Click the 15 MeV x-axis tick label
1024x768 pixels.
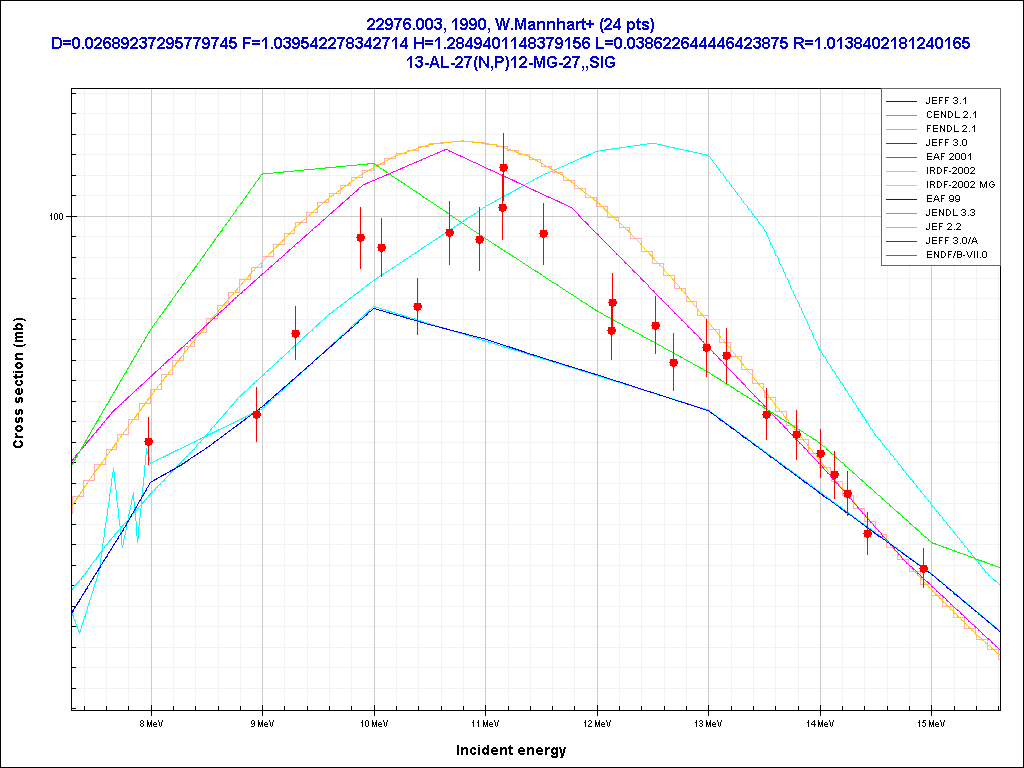click(931, 722)
